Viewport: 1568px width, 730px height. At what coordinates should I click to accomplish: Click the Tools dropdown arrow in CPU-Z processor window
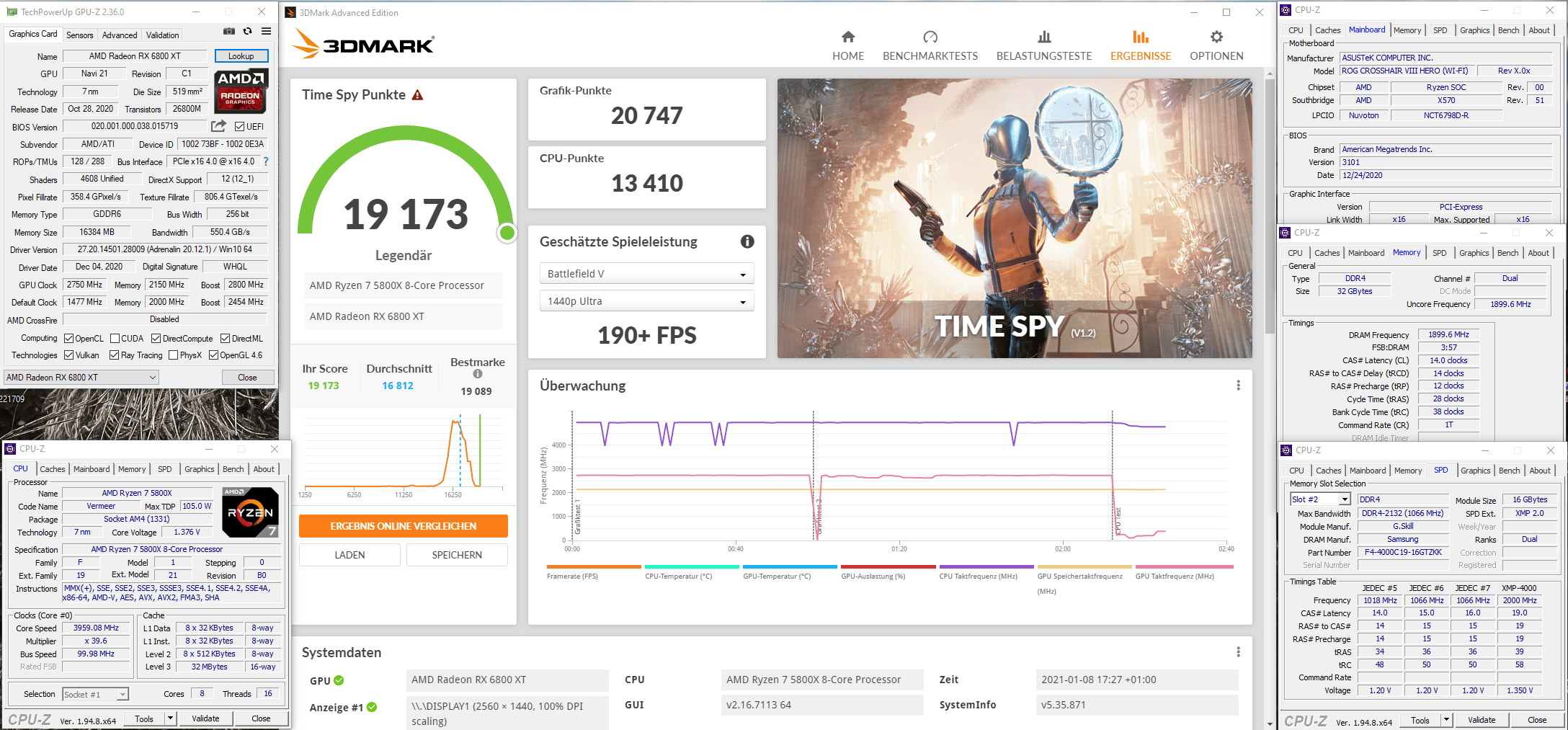(x=171, y=718)
